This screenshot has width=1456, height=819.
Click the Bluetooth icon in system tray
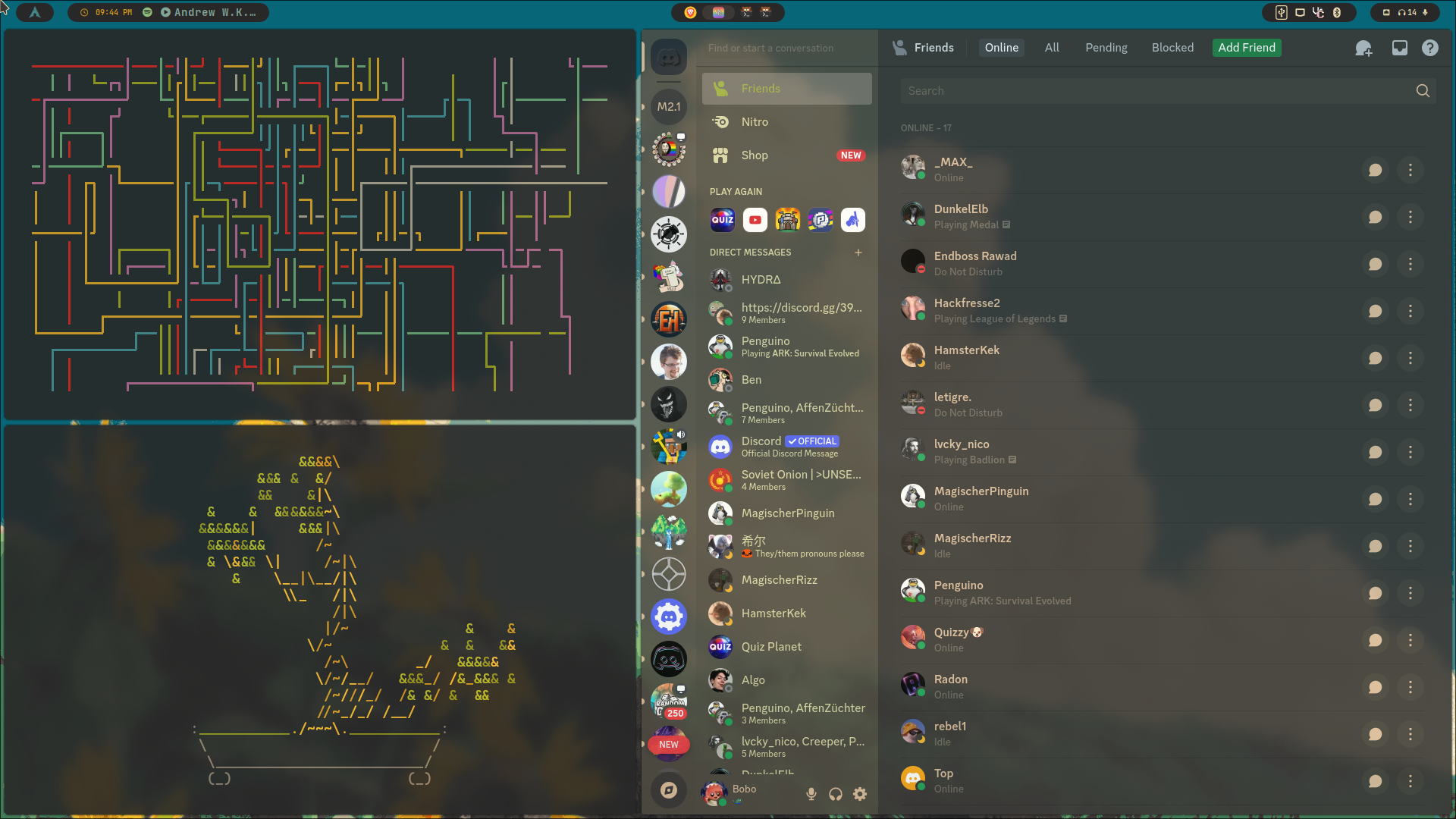(x=1337, y=12)
